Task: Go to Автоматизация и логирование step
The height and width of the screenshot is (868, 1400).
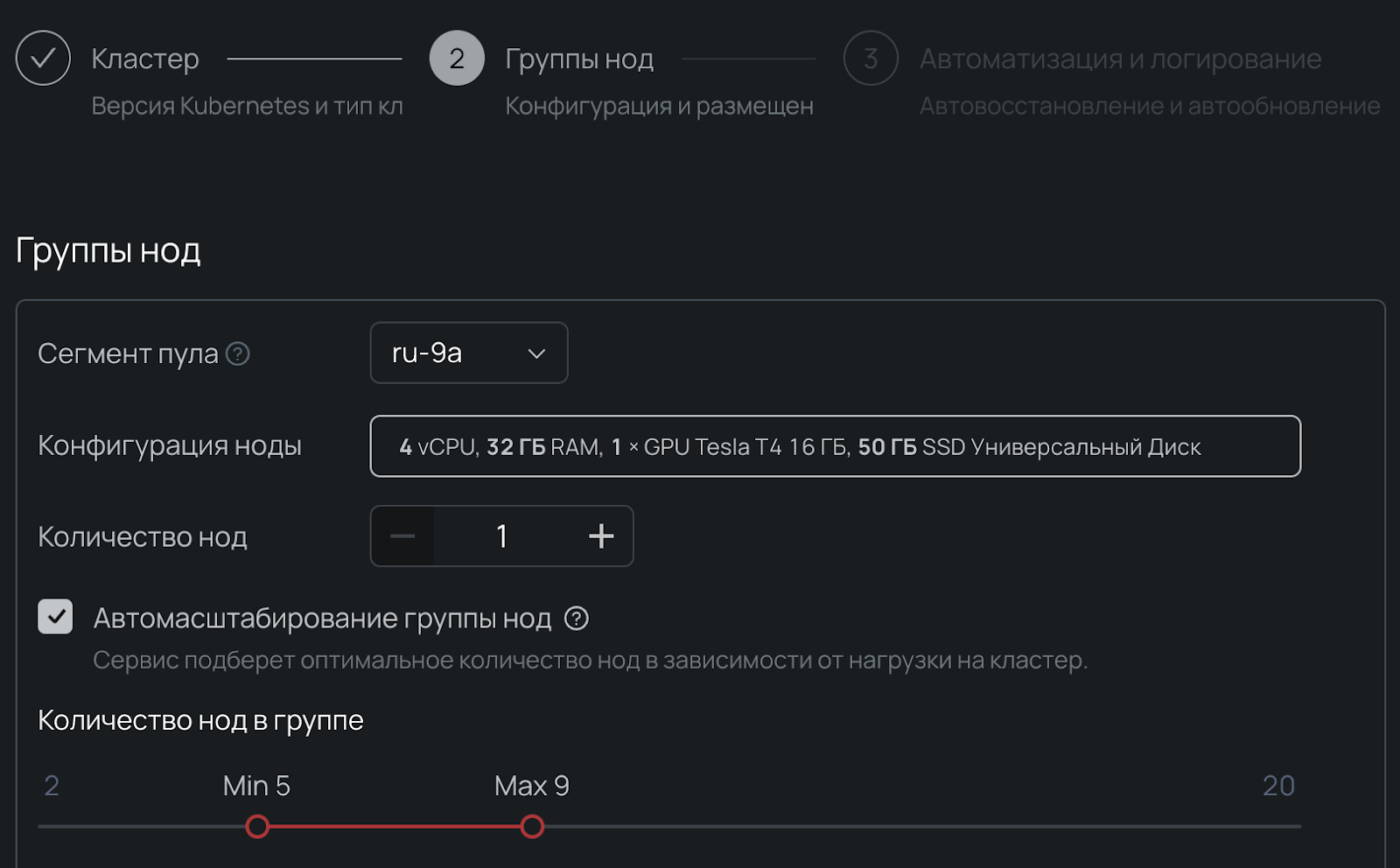Action: (1120, 59)
